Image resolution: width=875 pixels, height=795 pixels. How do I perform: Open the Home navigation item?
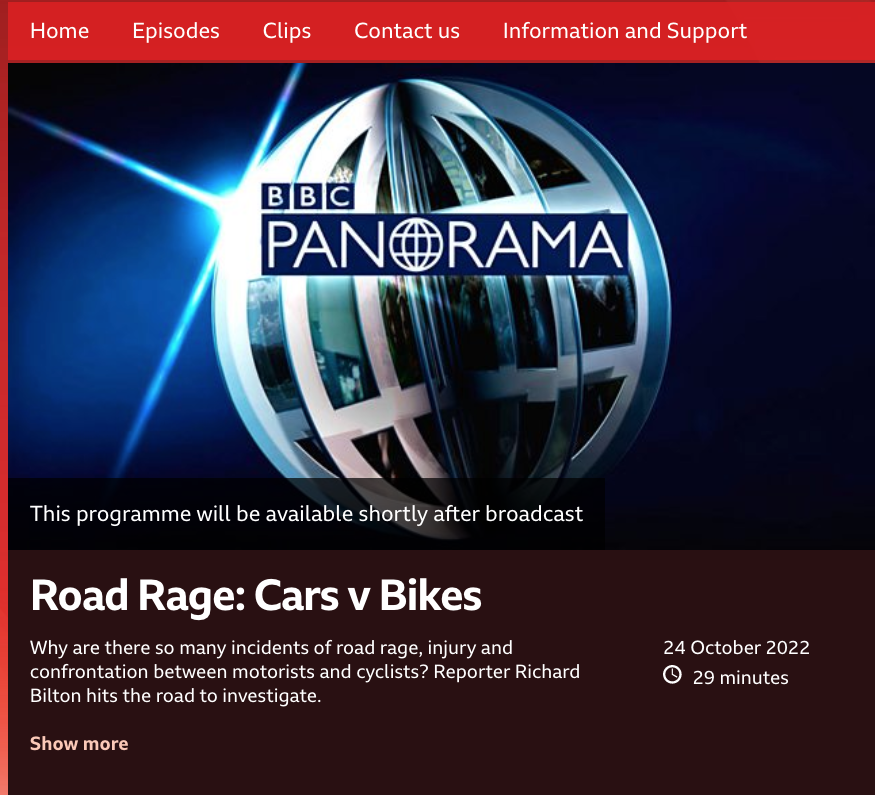click(59, 31)
